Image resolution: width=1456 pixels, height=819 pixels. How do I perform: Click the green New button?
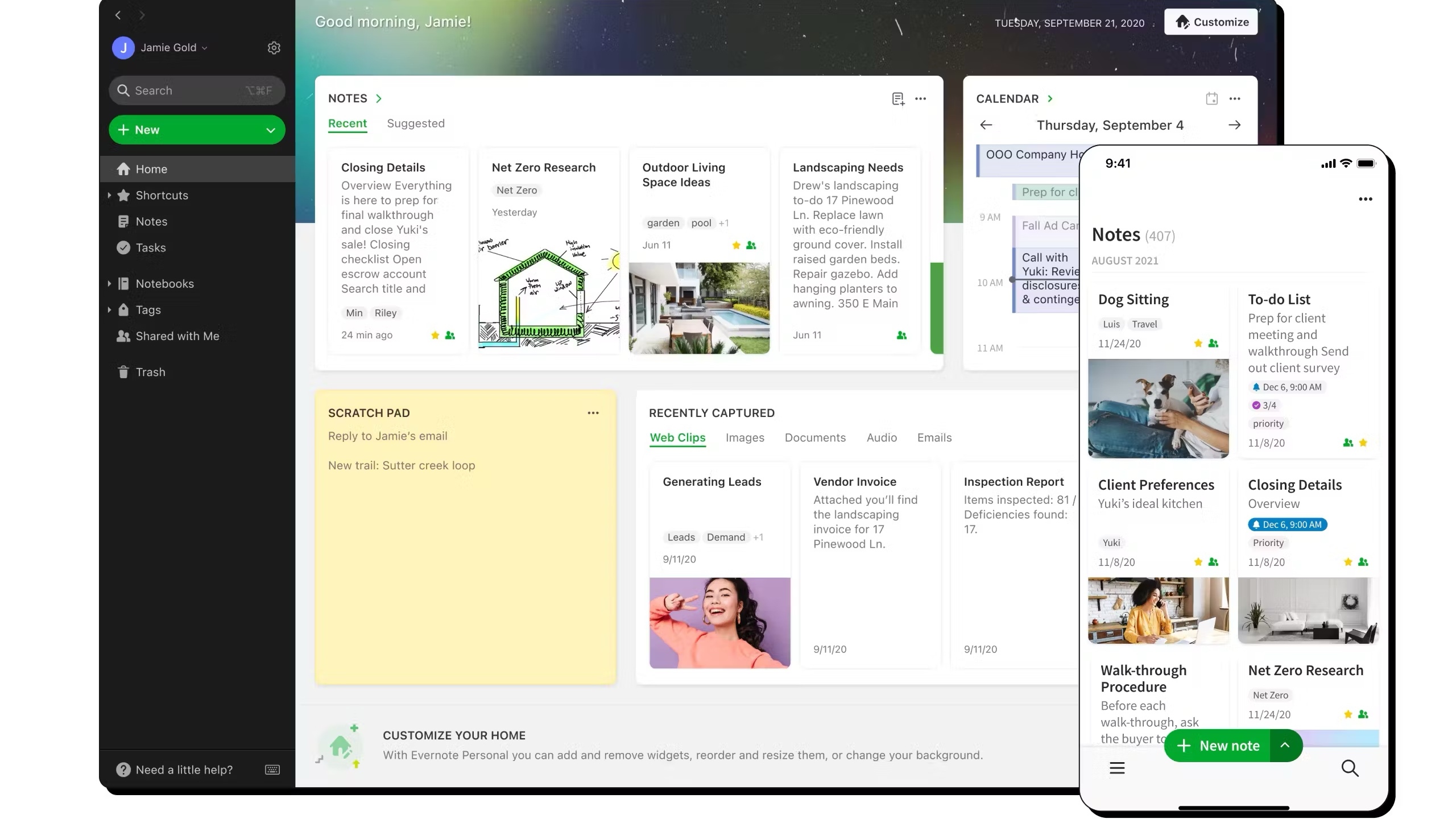pos(197,130)
